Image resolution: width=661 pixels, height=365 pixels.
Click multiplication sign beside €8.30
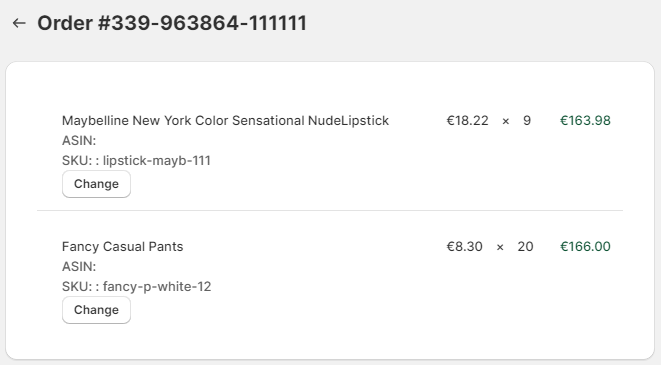click(x=500, y=247)
